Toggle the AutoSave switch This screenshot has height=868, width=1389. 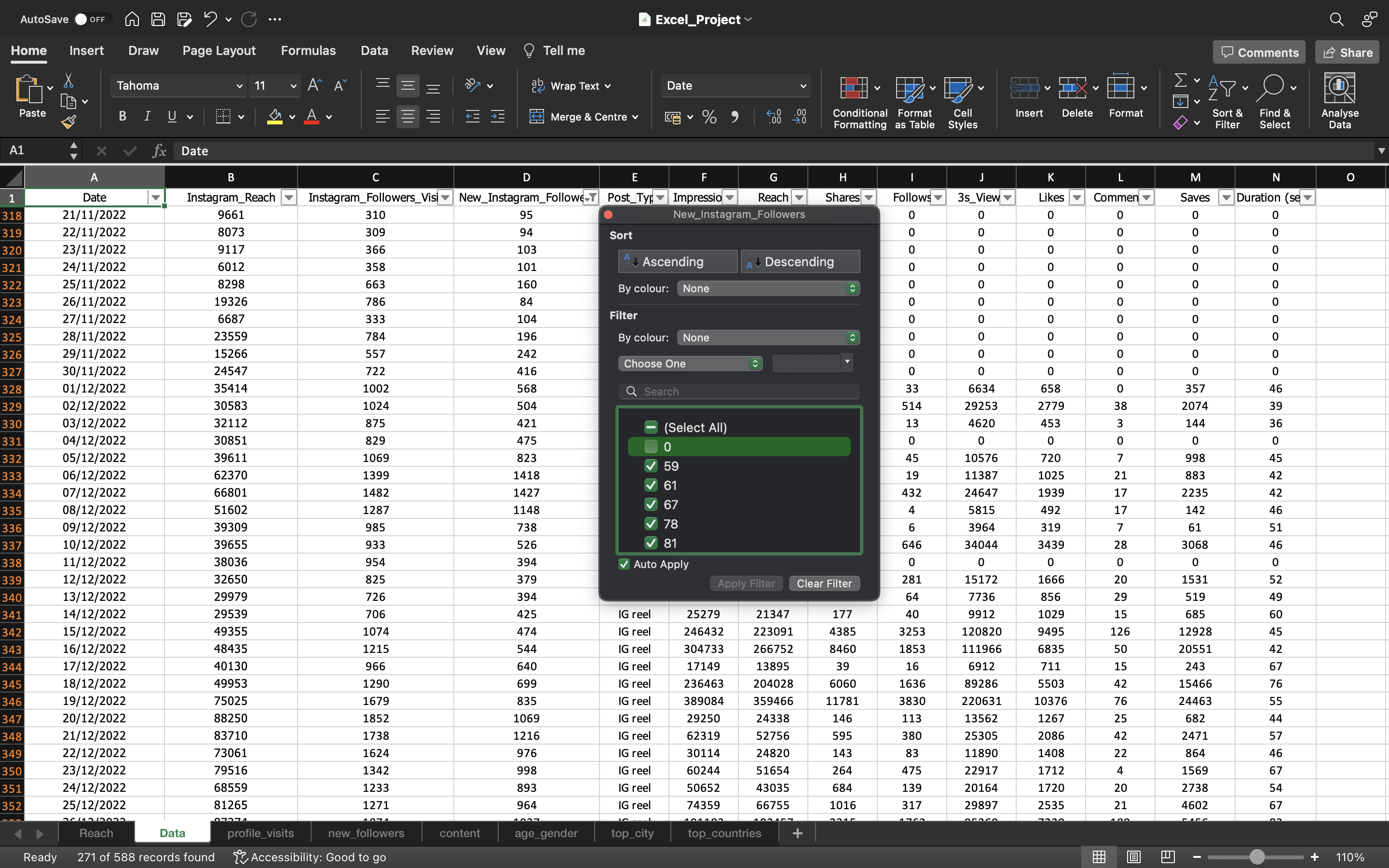tap(91, 19)
